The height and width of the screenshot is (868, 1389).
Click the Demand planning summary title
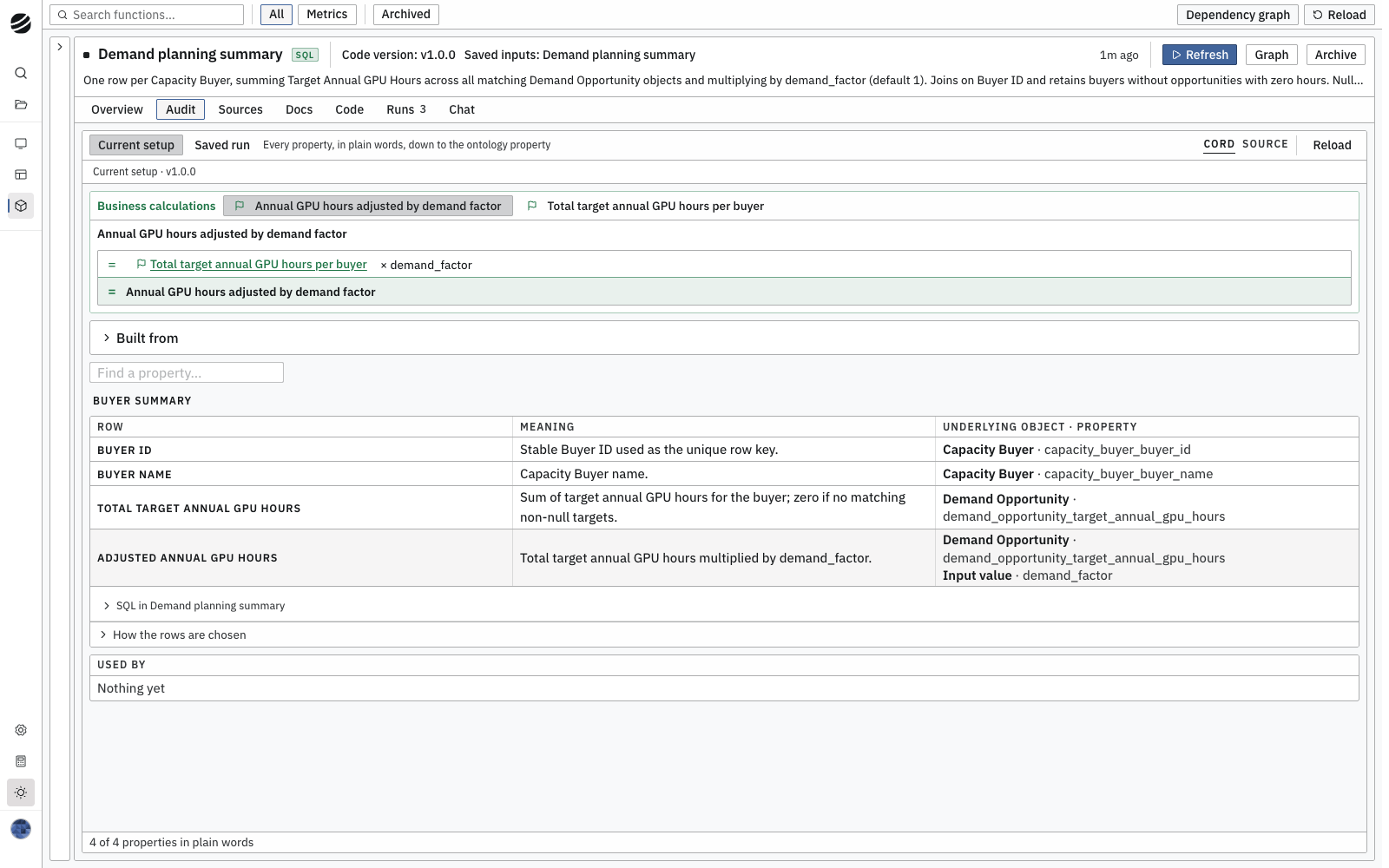coord(190,54)
